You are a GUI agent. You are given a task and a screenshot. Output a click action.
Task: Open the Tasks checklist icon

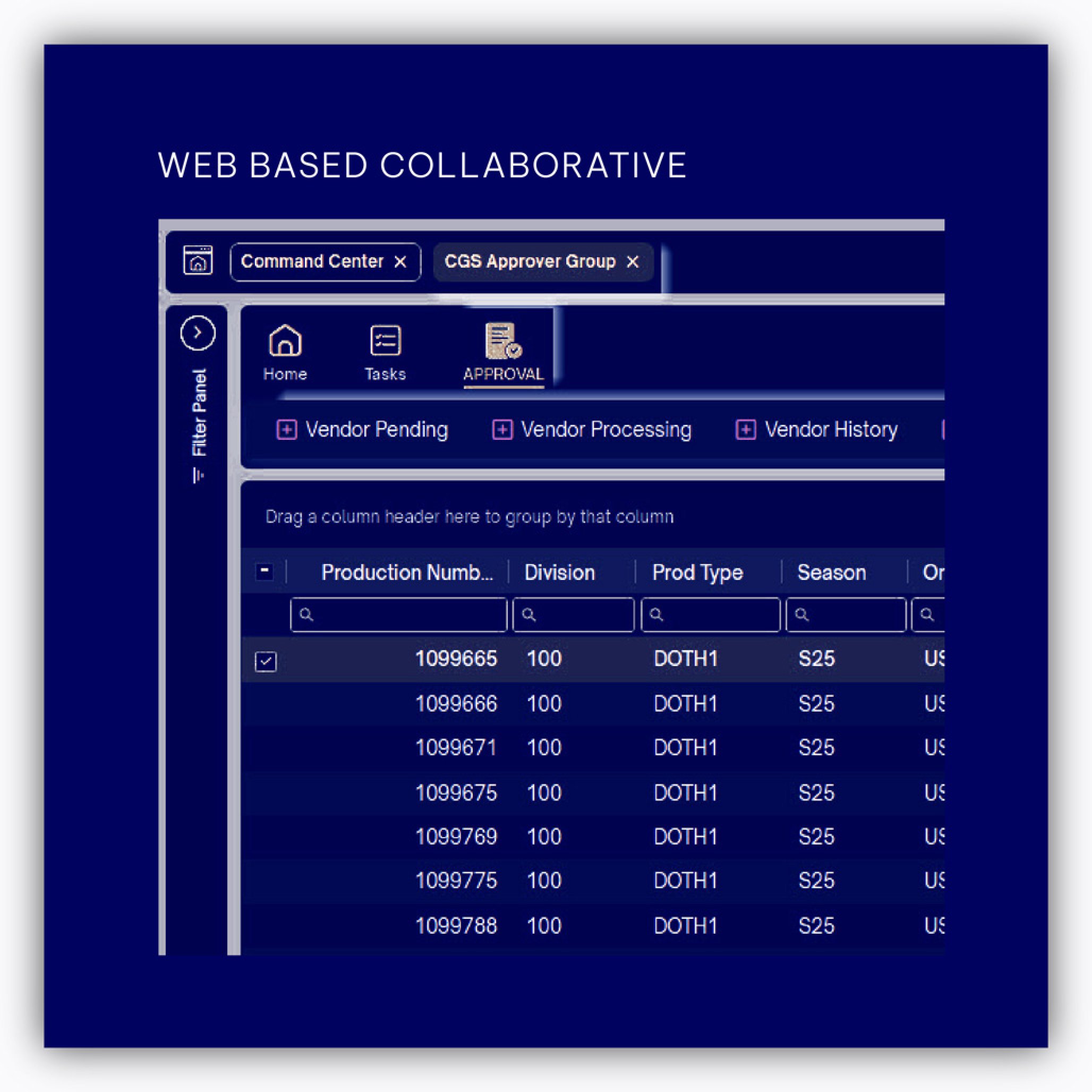pyautogui.click(x=386, y=340)
